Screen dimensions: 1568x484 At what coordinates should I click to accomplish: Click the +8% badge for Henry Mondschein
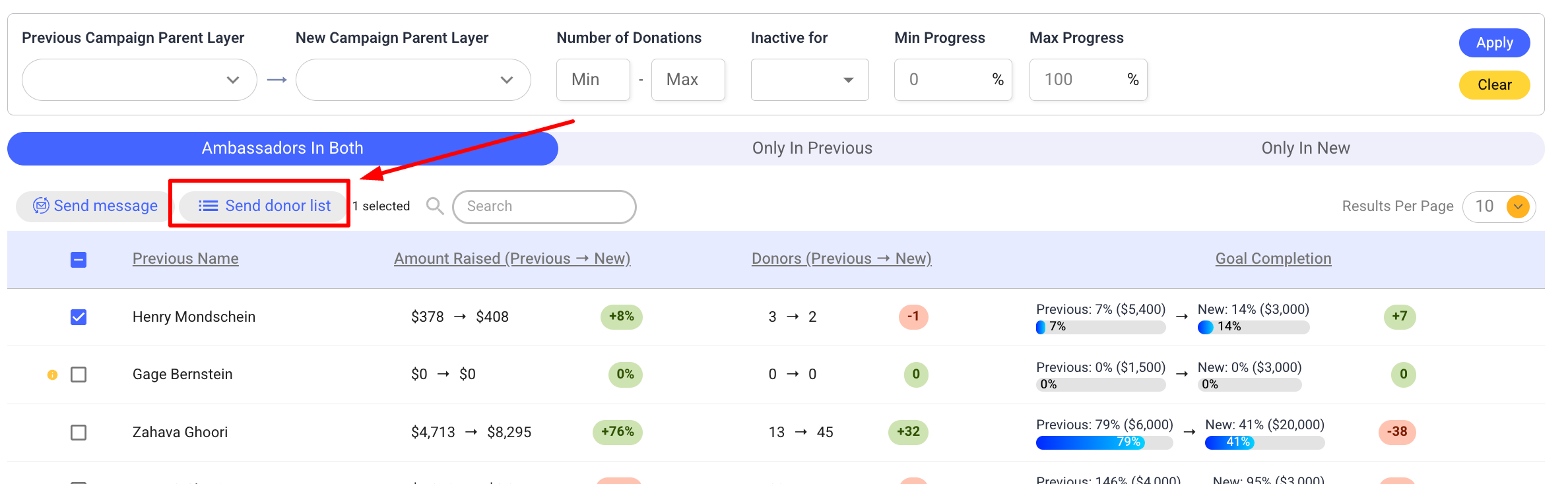[621, 317]
